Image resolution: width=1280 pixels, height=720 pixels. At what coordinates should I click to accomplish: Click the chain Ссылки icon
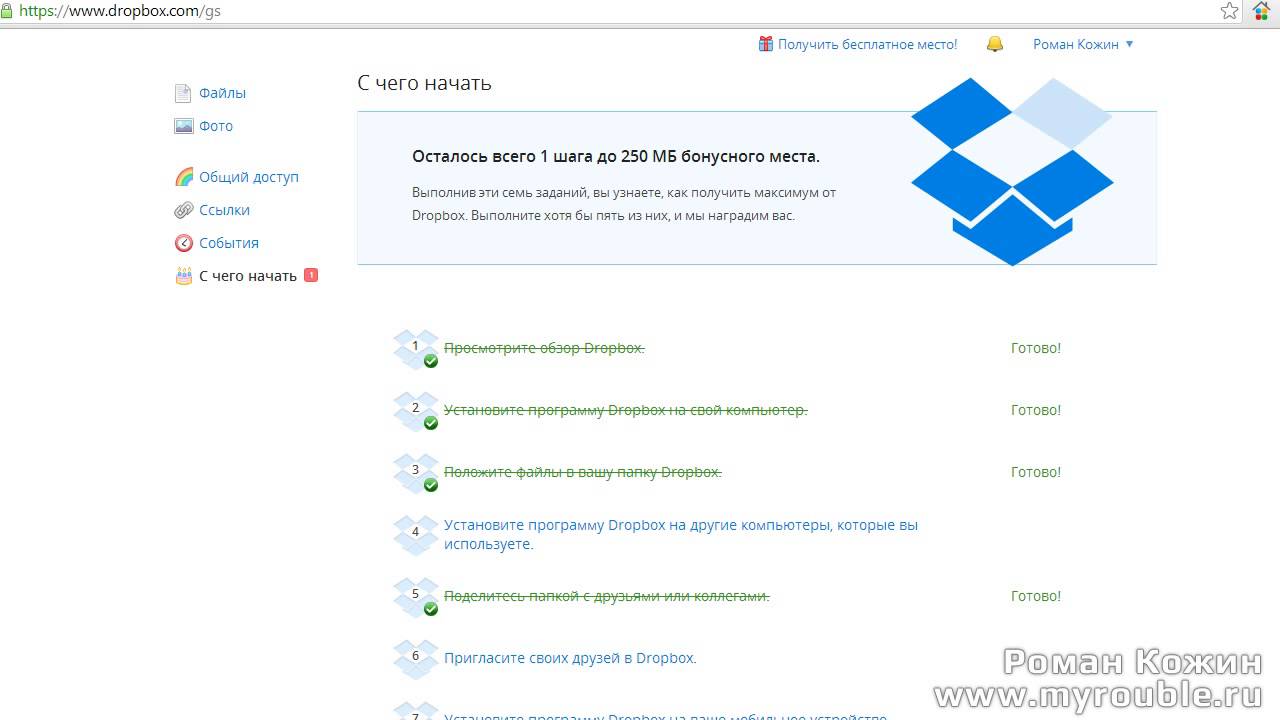pyautogui.click(x=184, y=210)
